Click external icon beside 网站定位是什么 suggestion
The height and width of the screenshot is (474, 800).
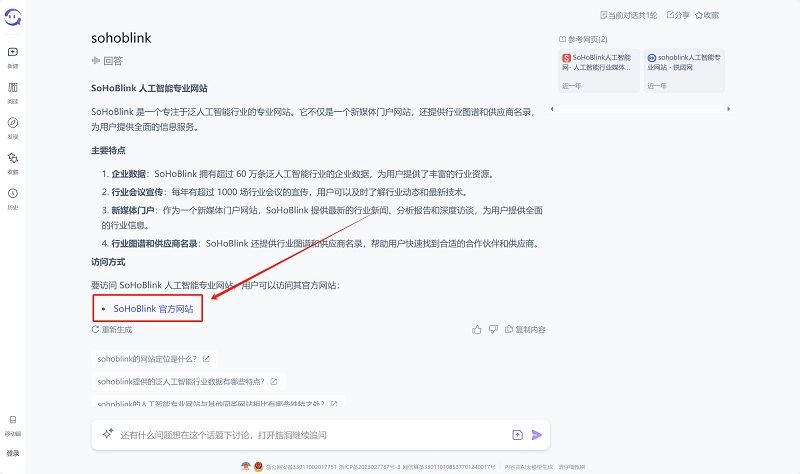coord(206,359)
